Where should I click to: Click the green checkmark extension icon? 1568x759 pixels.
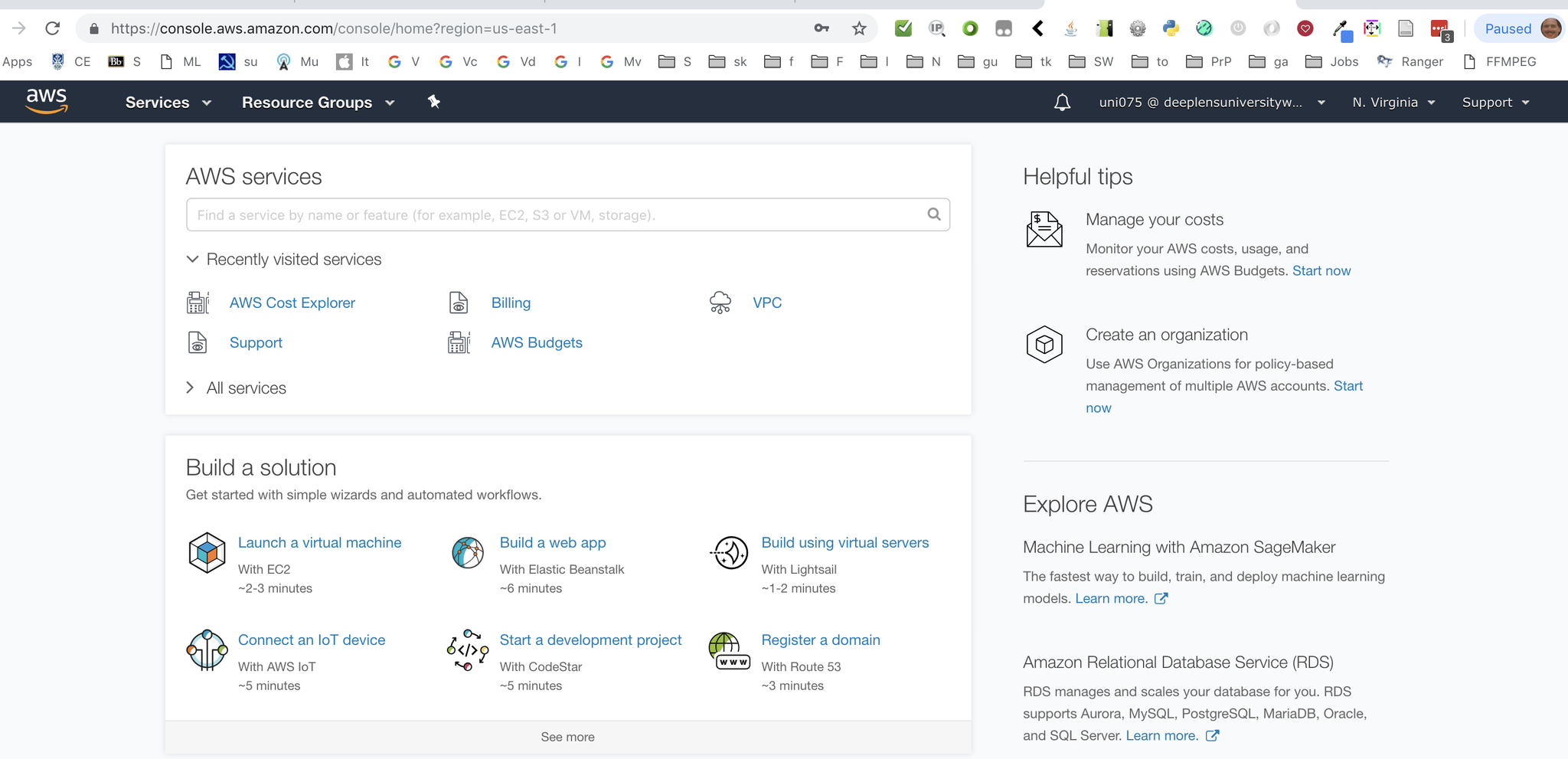coord(903,28)
